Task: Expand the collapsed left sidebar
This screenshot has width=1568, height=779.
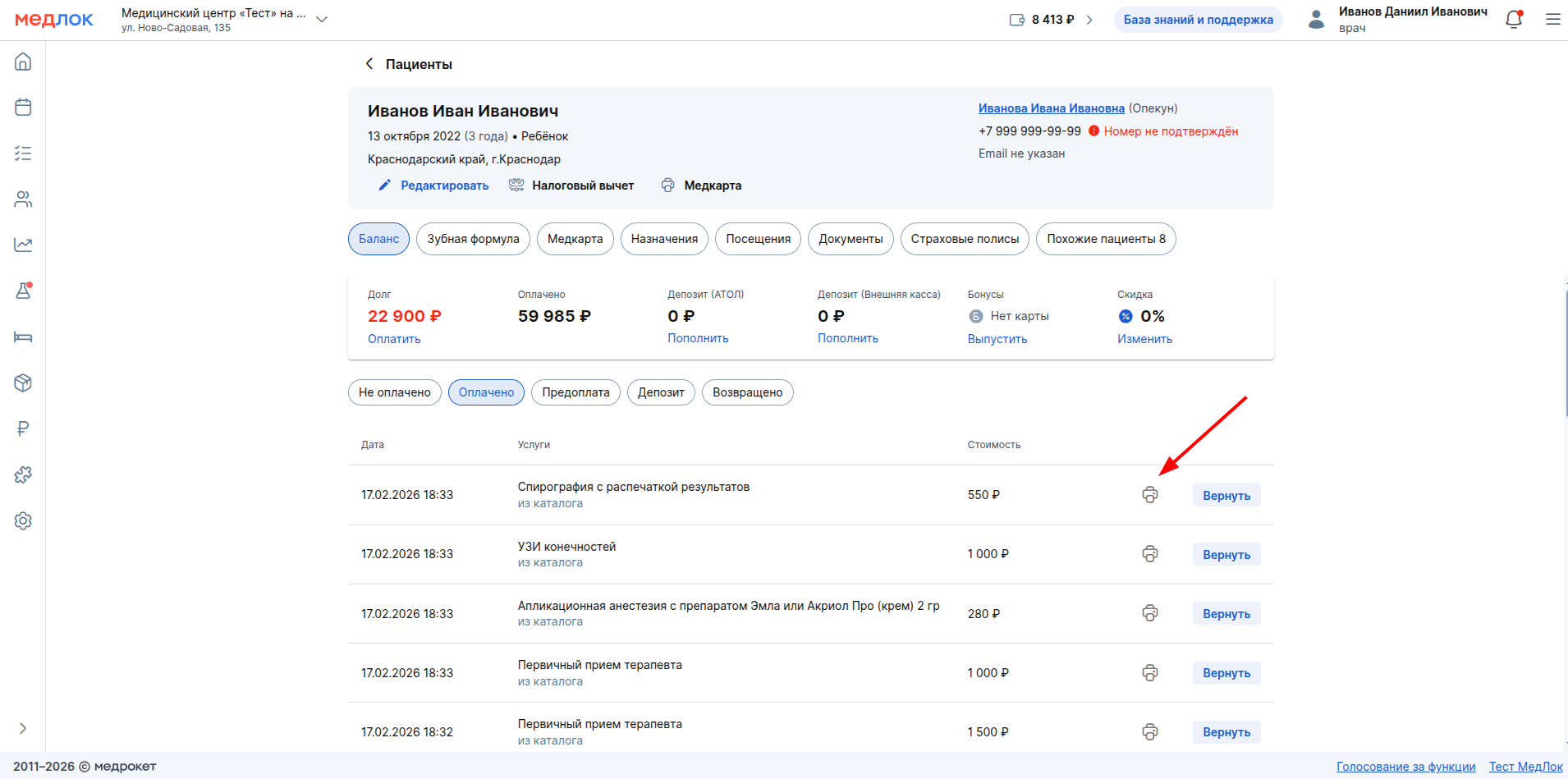Action: coord(23,728)
